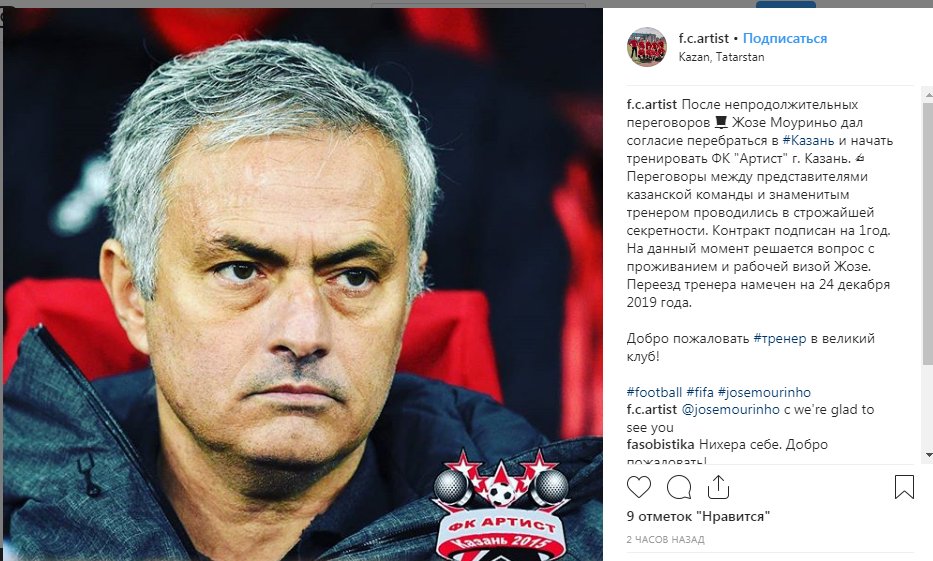
Task: Open f.c.artist profile avatar
Action: click(647, 46)
